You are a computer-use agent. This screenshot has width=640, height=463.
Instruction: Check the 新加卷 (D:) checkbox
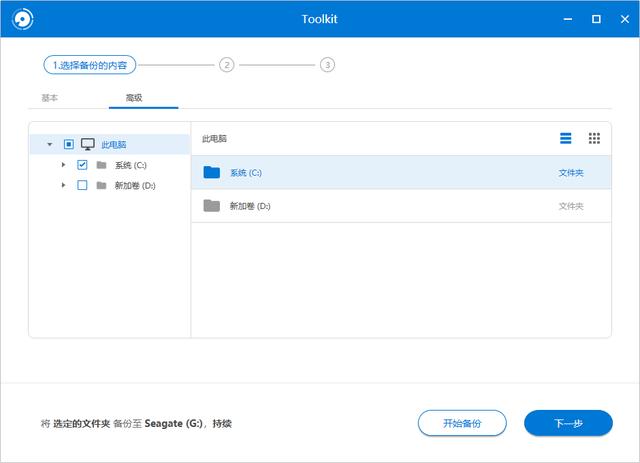pos(82,185)
